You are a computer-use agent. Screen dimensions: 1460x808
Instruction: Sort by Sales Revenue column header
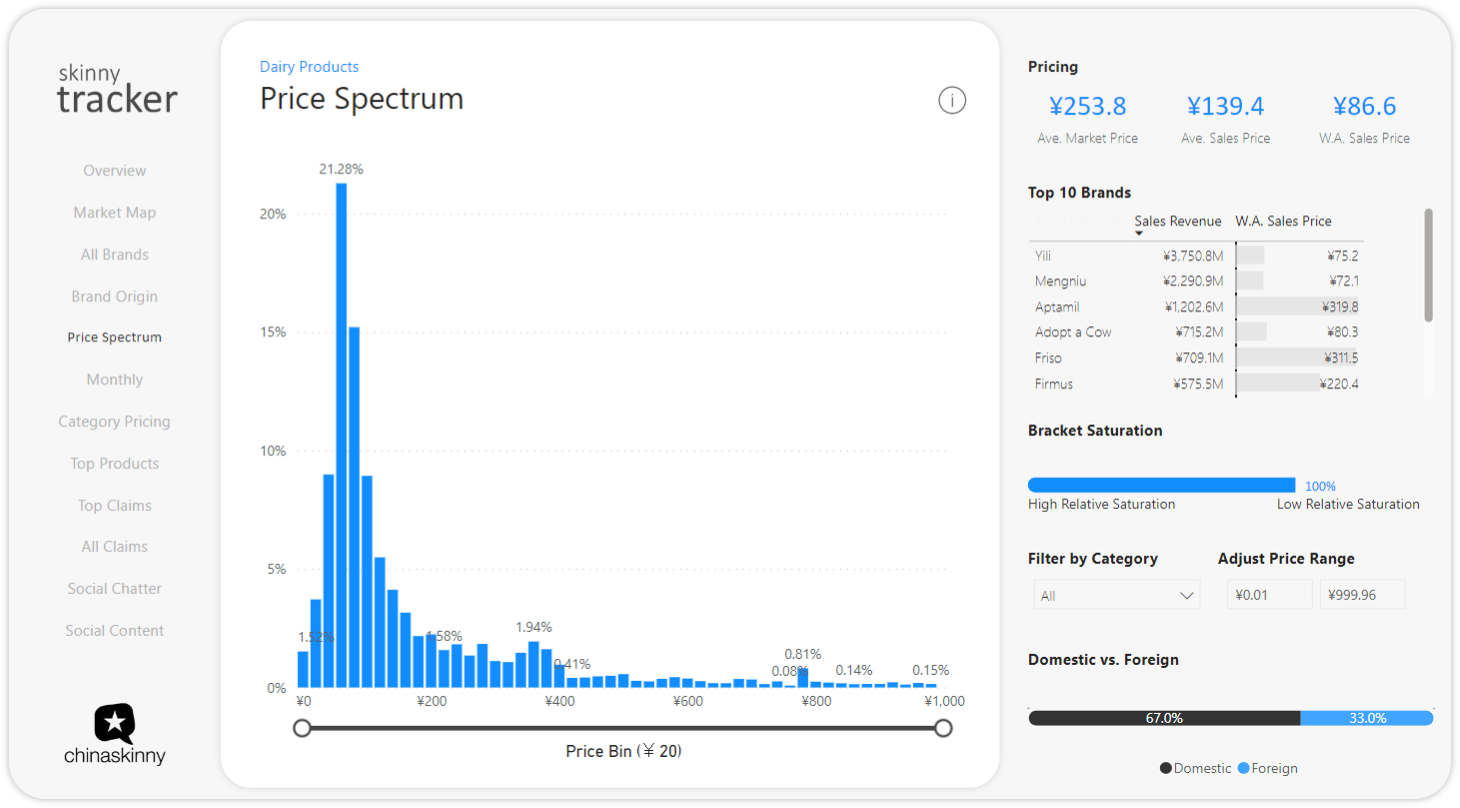pos(1177,221)
